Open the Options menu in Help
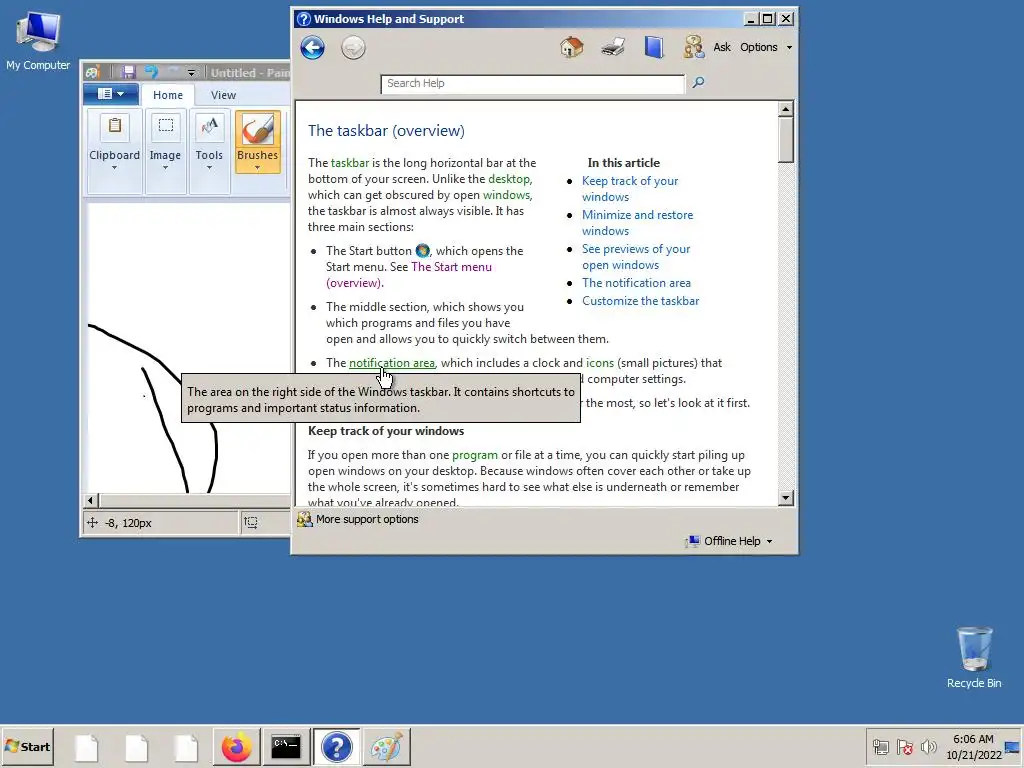 (x=765, y=47)
